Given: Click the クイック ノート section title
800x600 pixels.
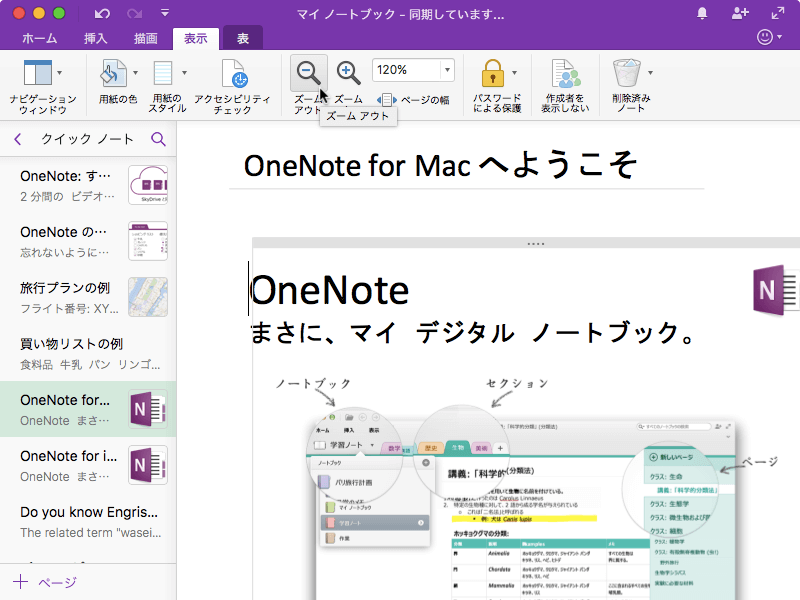Looking at the screenshot, I should tap(87, 139).
